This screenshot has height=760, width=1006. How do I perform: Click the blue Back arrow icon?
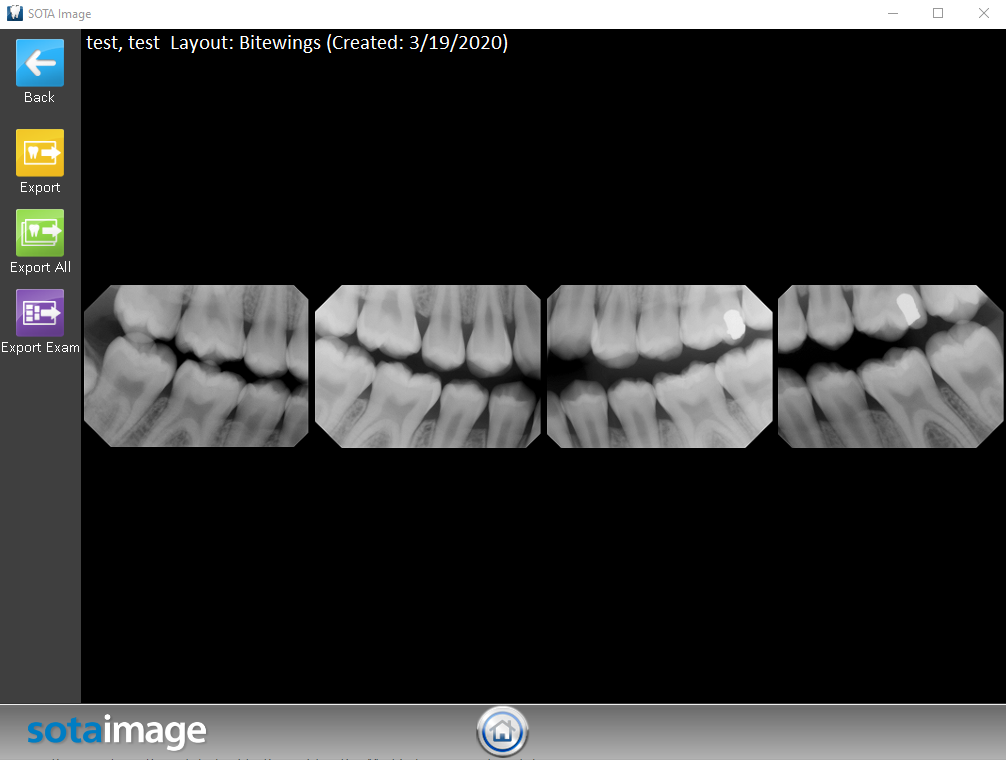pyautogui.click(x=40, y=63)
